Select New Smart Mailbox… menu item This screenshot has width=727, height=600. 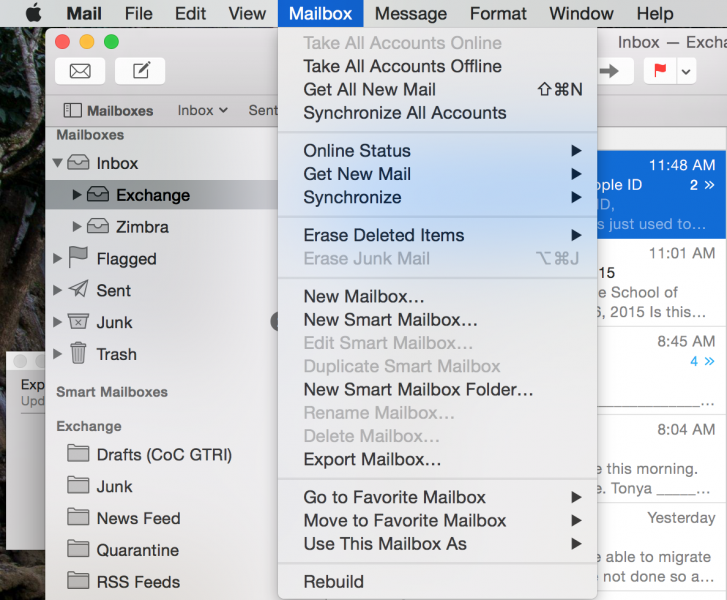[390, 320]
